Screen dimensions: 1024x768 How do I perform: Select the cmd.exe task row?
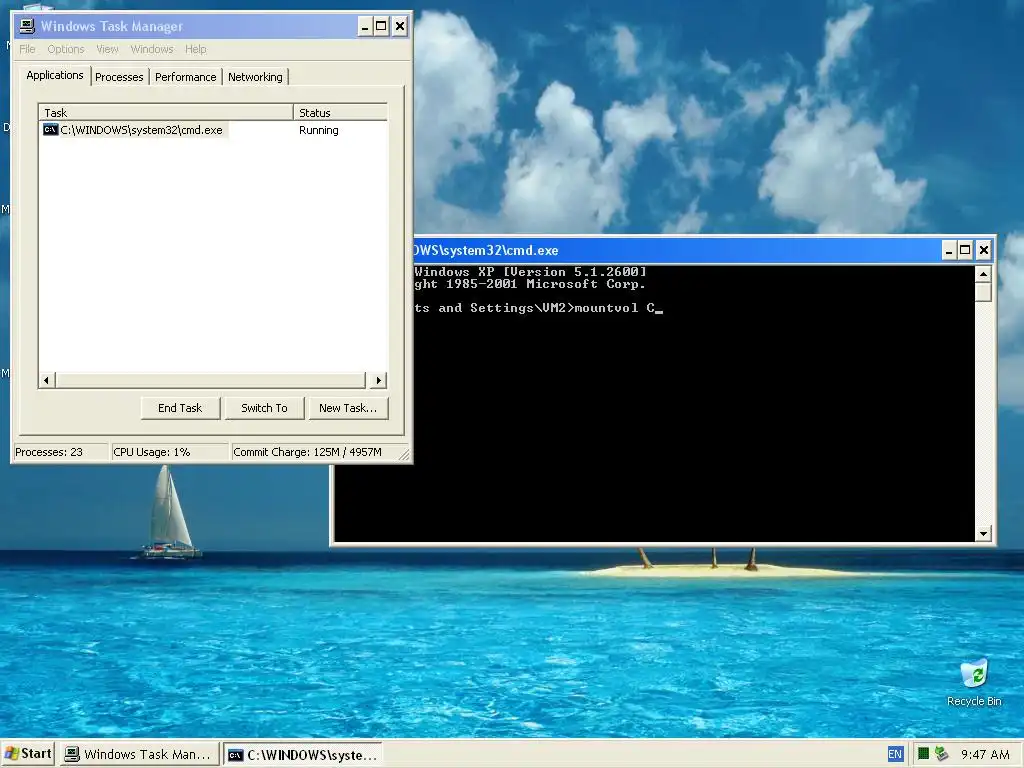coord(214,130)
